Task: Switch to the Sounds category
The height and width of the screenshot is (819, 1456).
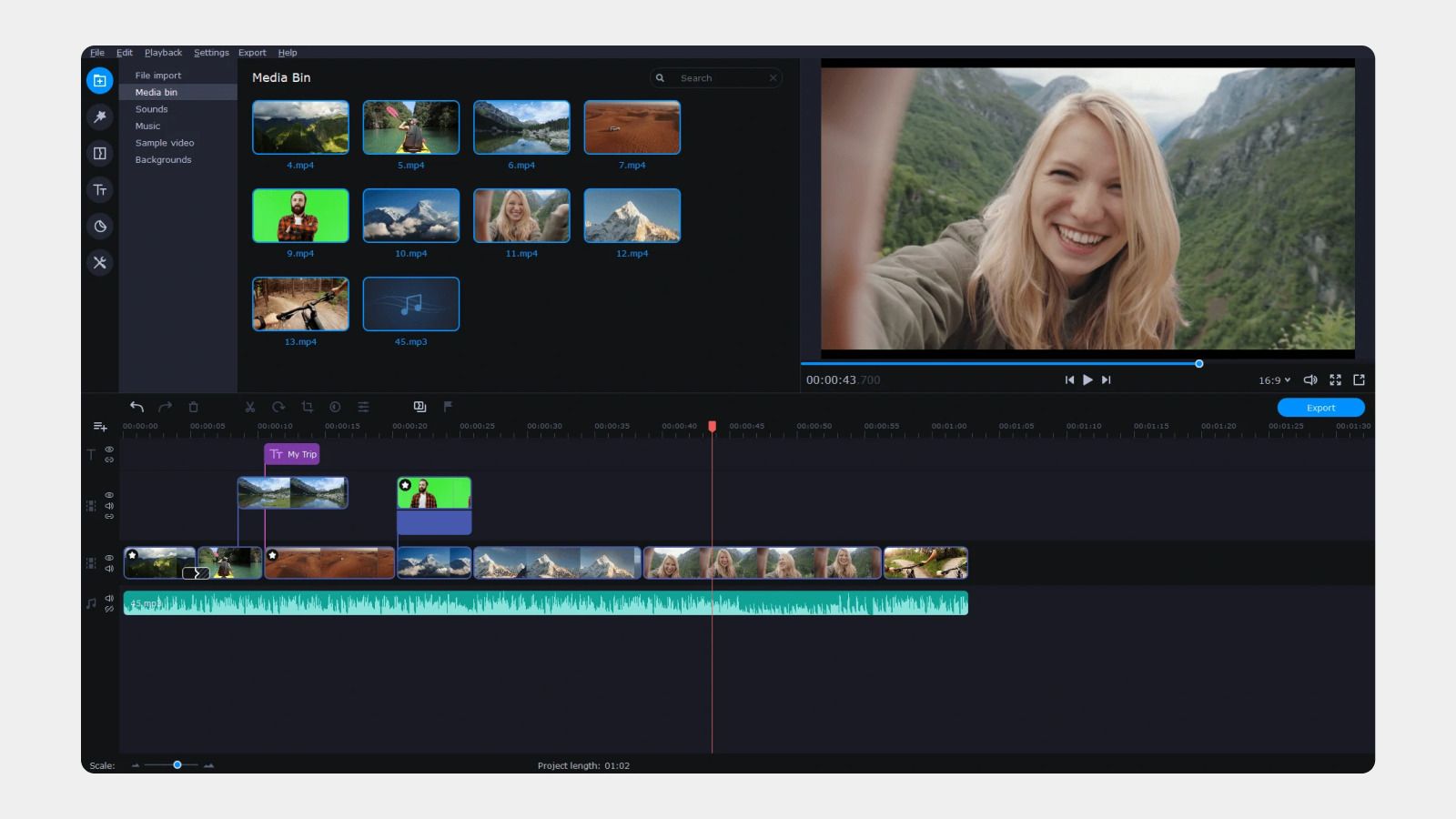Action: [x=151, y=109]
